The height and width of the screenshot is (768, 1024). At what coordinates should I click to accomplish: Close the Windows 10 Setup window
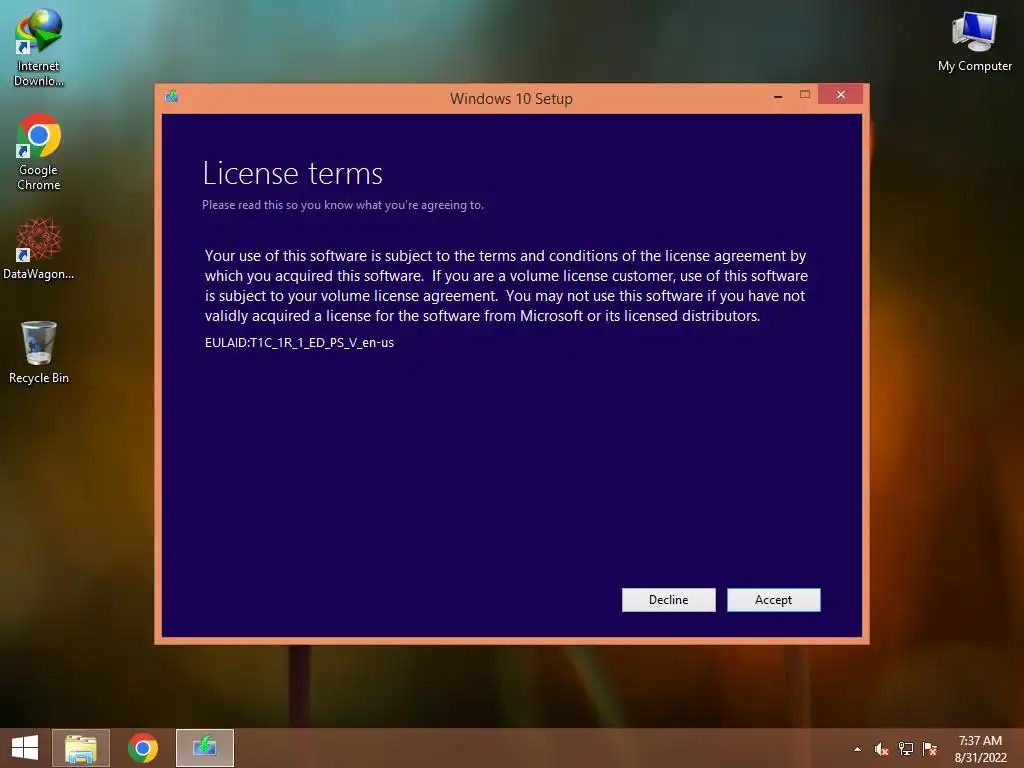pyautogui.click(x=840, y=95)
